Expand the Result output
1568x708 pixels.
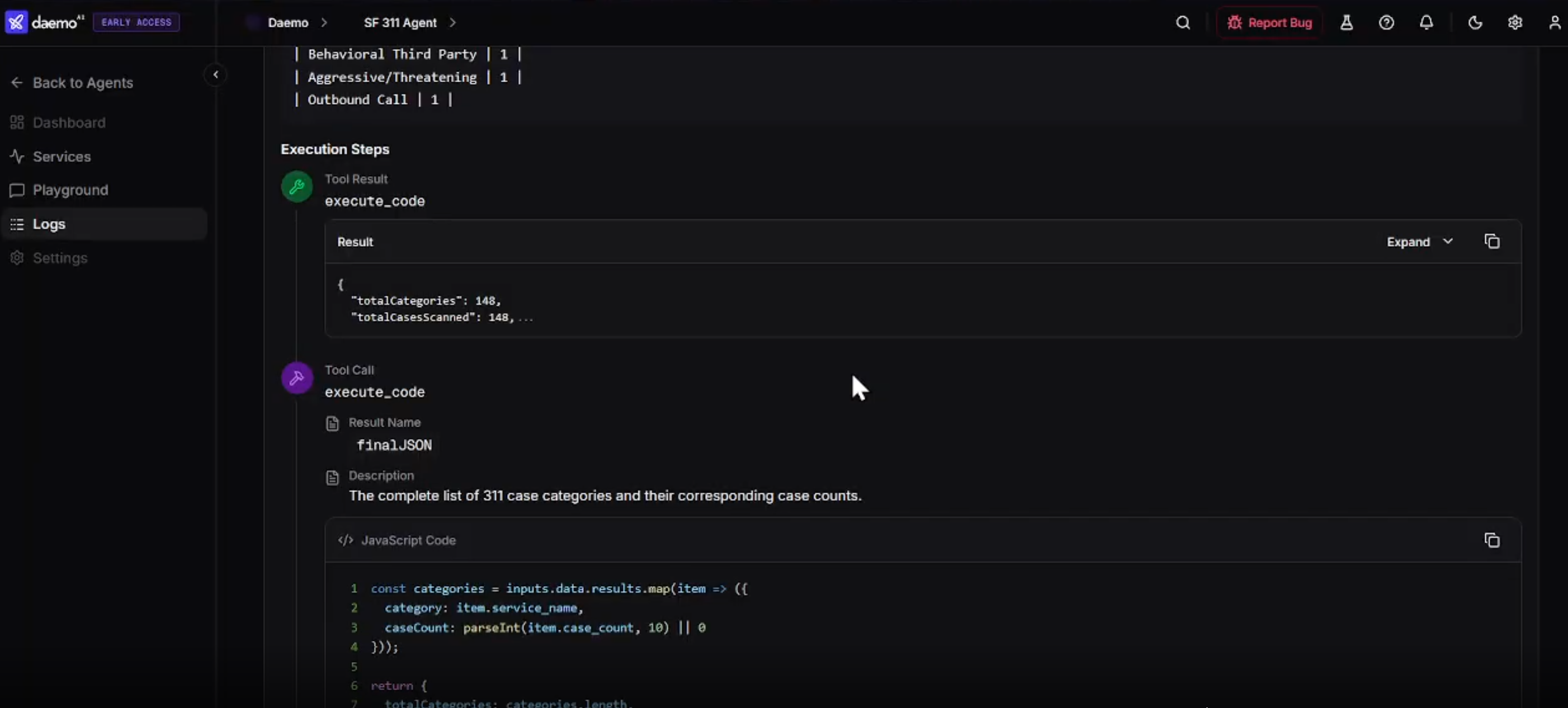(1419, 242)
